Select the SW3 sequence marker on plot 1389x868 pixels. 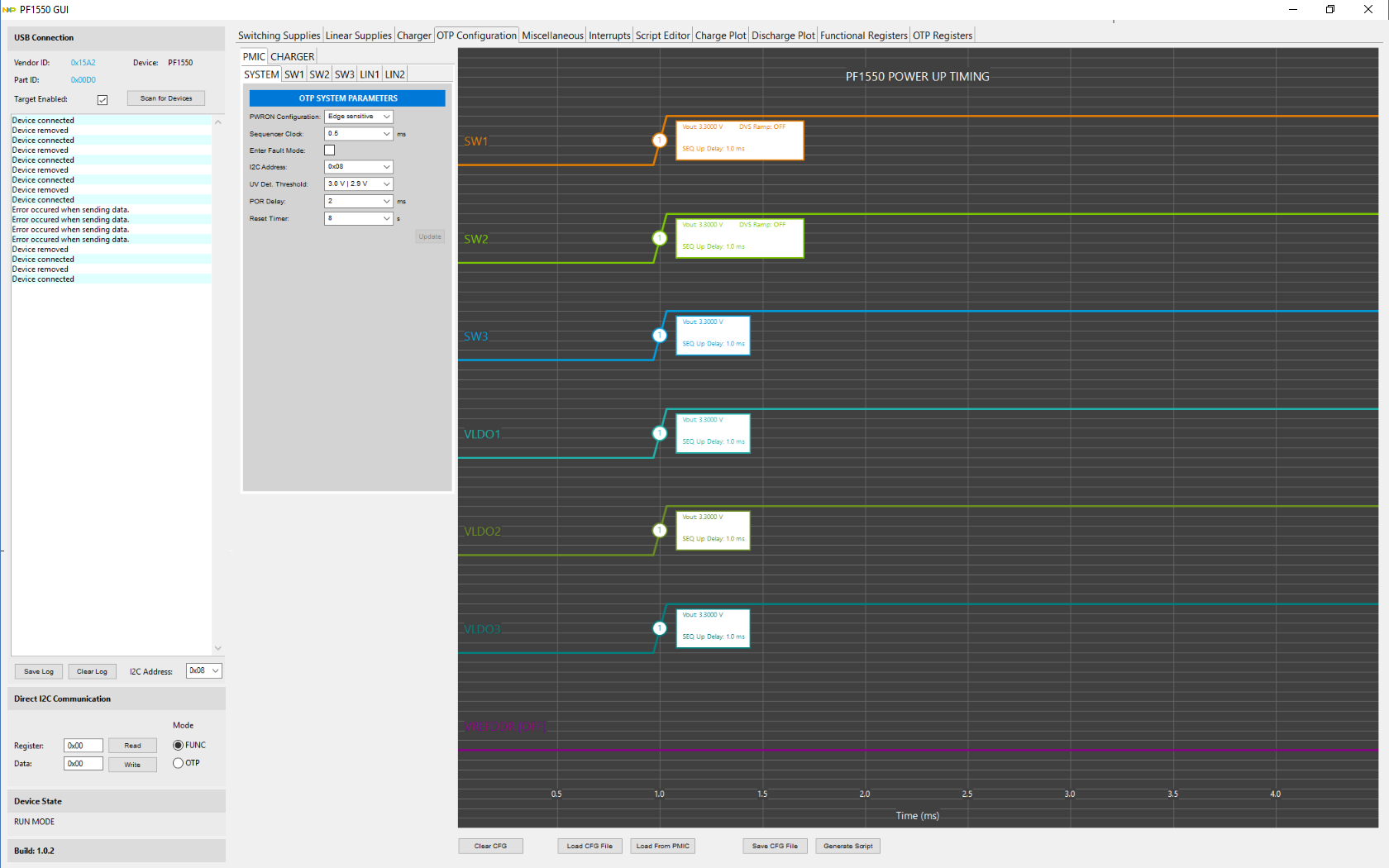(660, 336)
